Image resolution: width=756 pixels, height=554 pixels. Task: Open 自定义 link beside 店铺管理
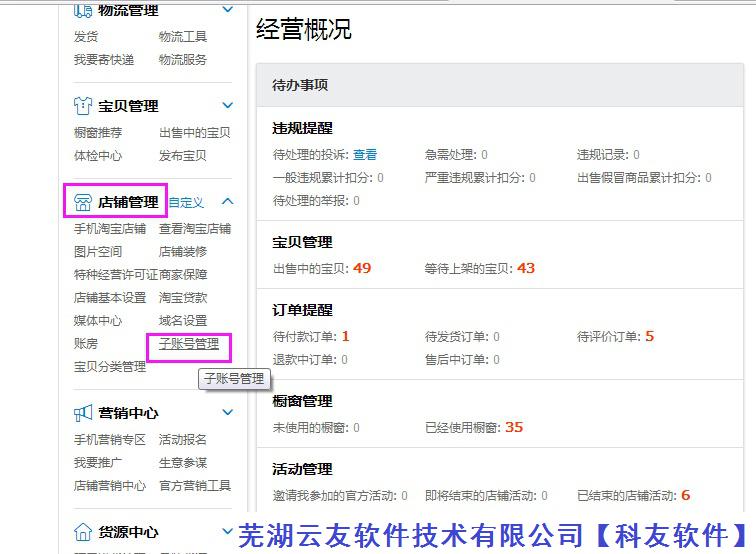[x=186, y=203]
